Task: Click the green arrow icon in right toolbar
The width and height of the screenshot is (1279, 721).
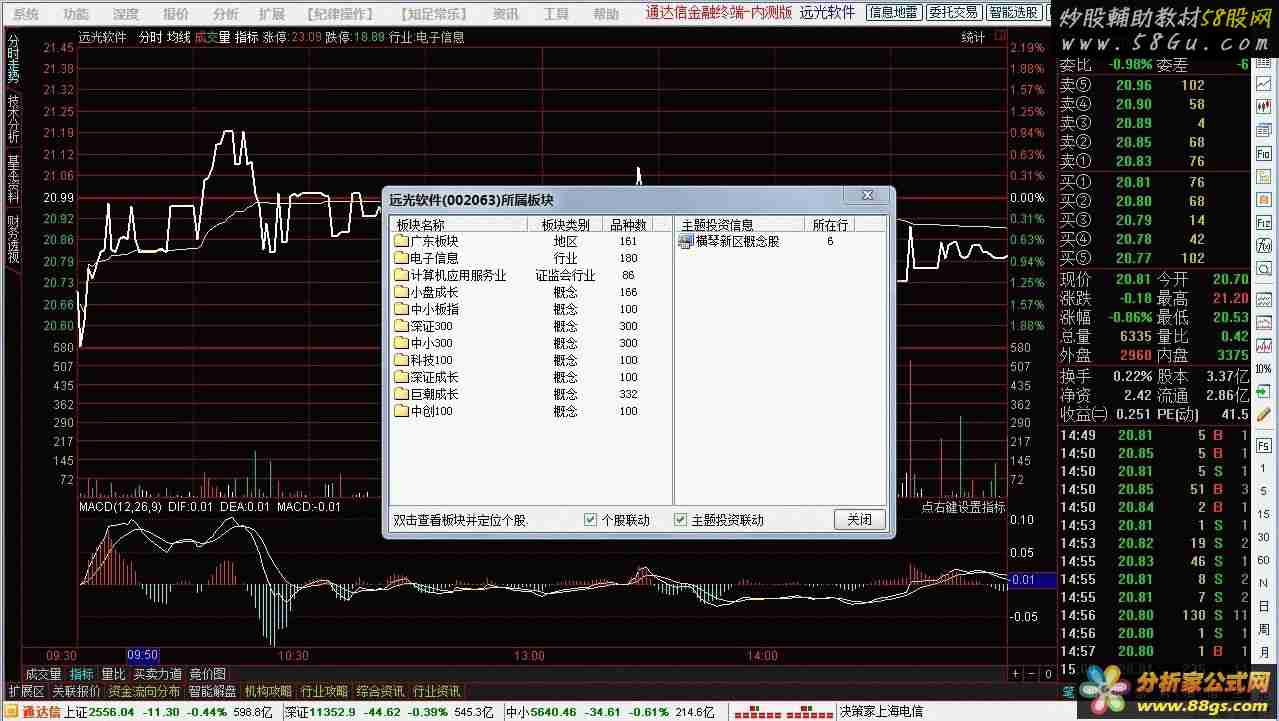Action: click(x=1264, y=393)
